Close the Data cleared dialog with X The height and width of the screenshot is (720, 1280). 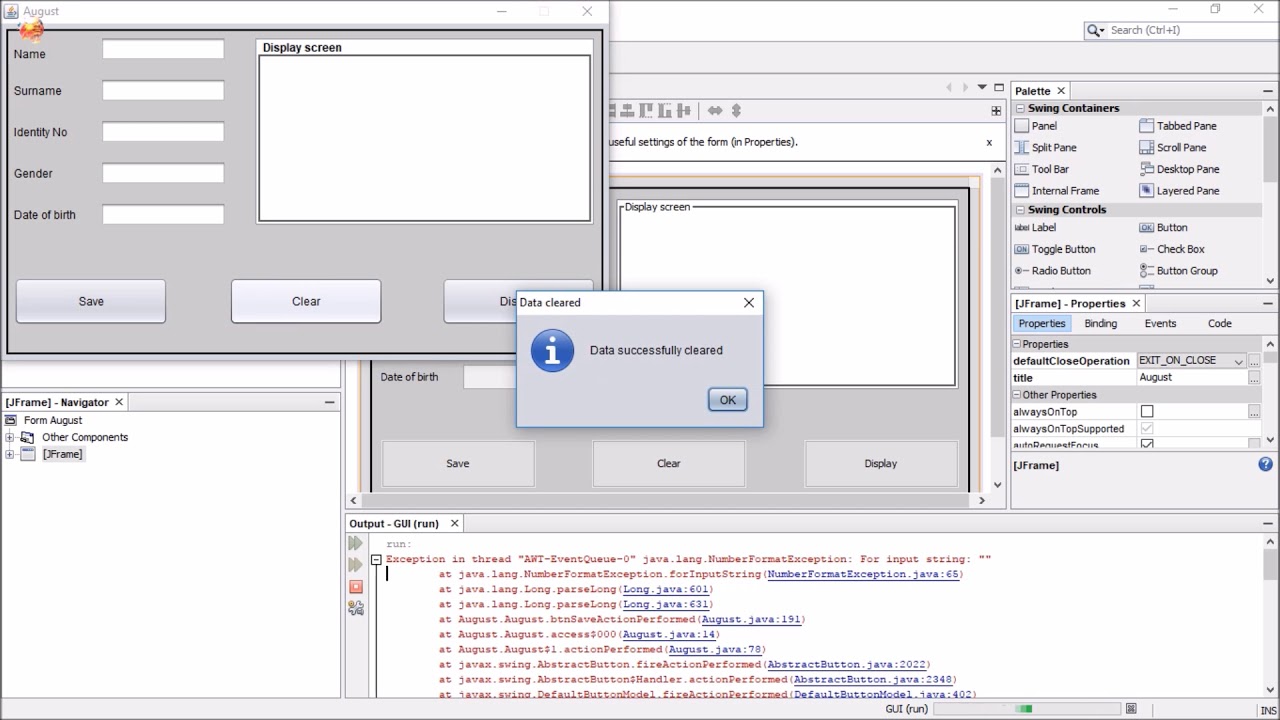pyautogui.click(x=749, y=302)
